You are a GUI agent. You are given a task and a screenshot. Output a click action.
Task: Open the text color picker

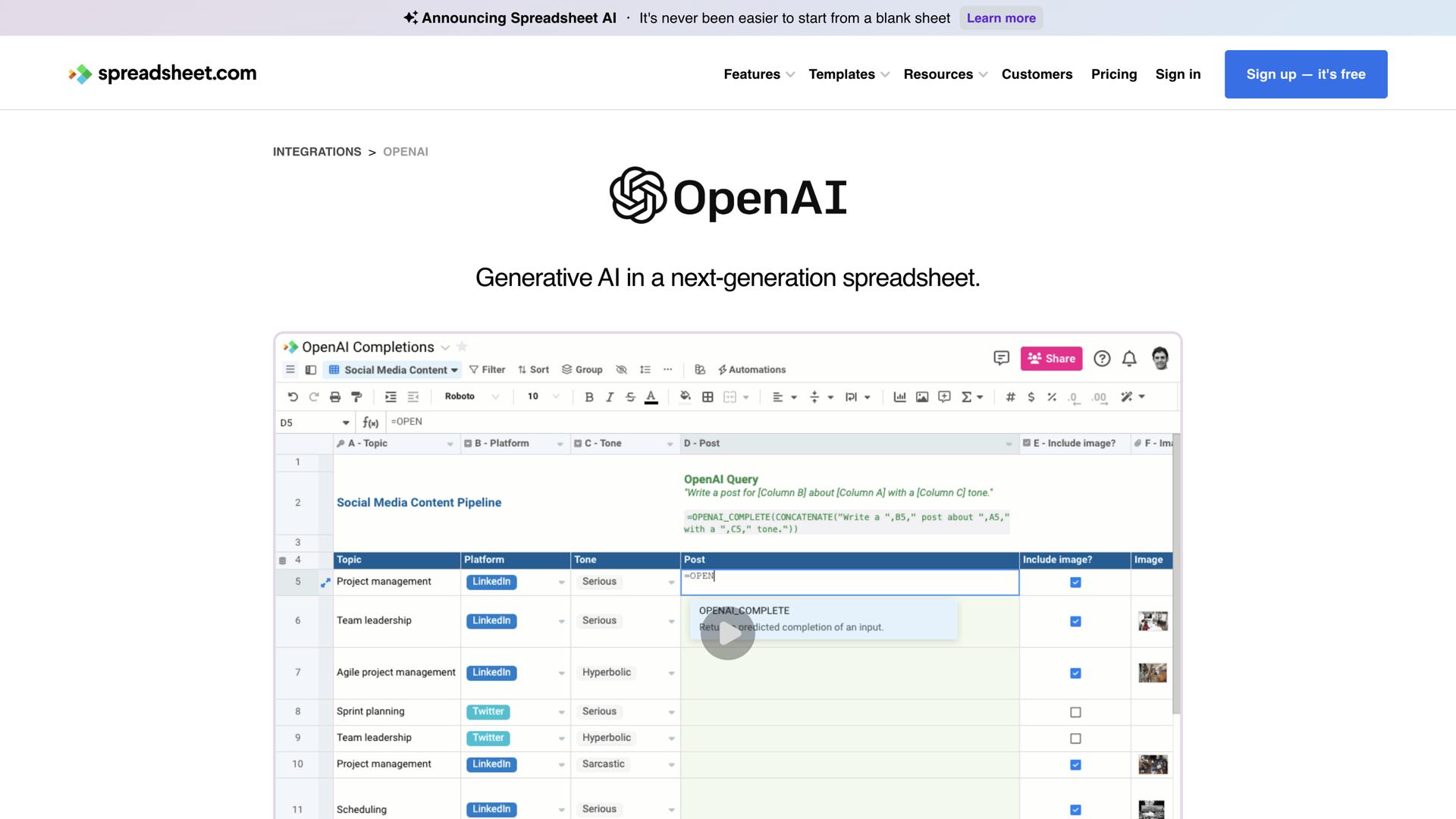tap(651, 397)
